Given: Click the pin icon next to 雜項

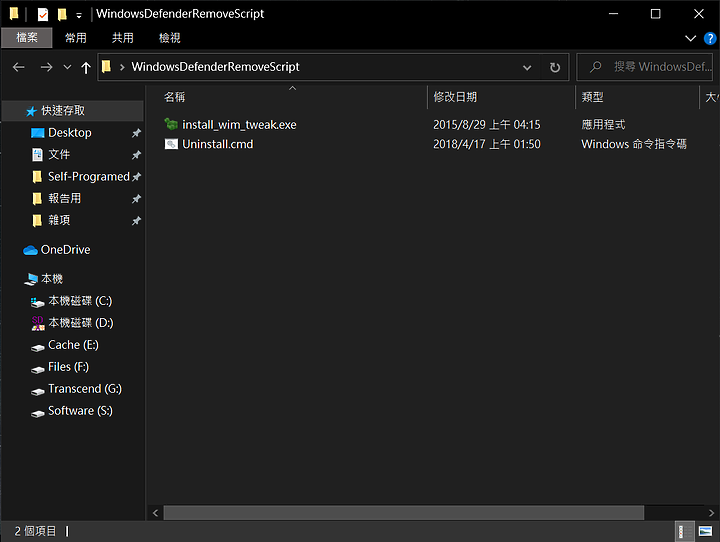Looking at the screenshot, I should pos(136,221).
